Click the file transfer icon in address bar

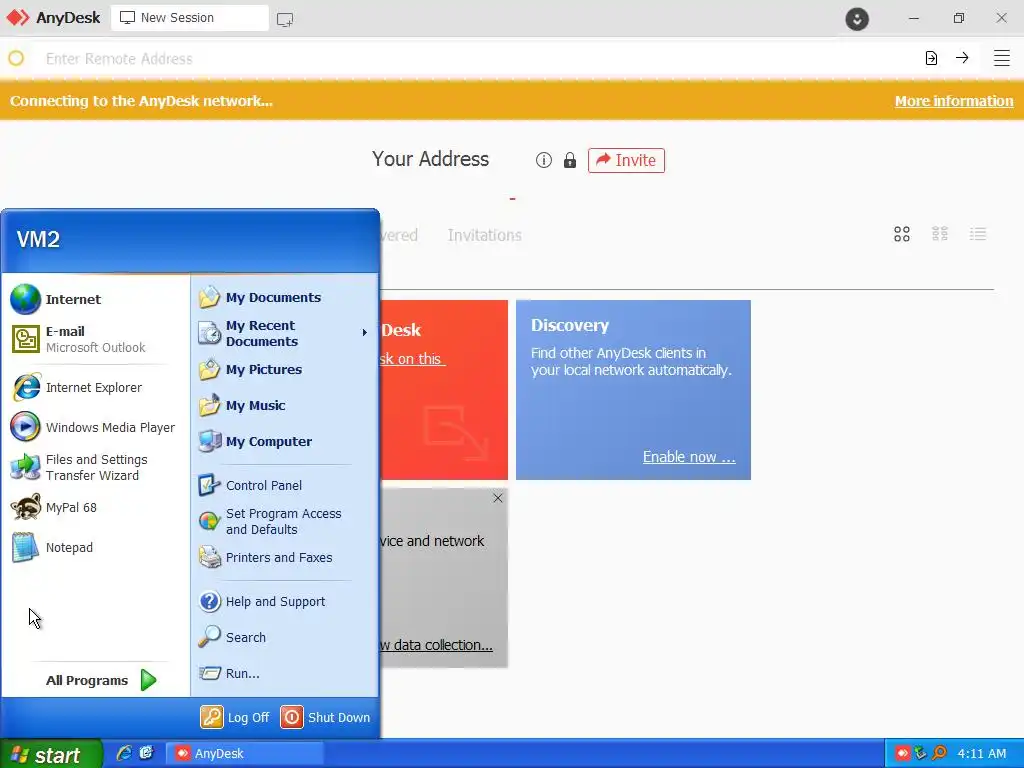coord(931,58)
